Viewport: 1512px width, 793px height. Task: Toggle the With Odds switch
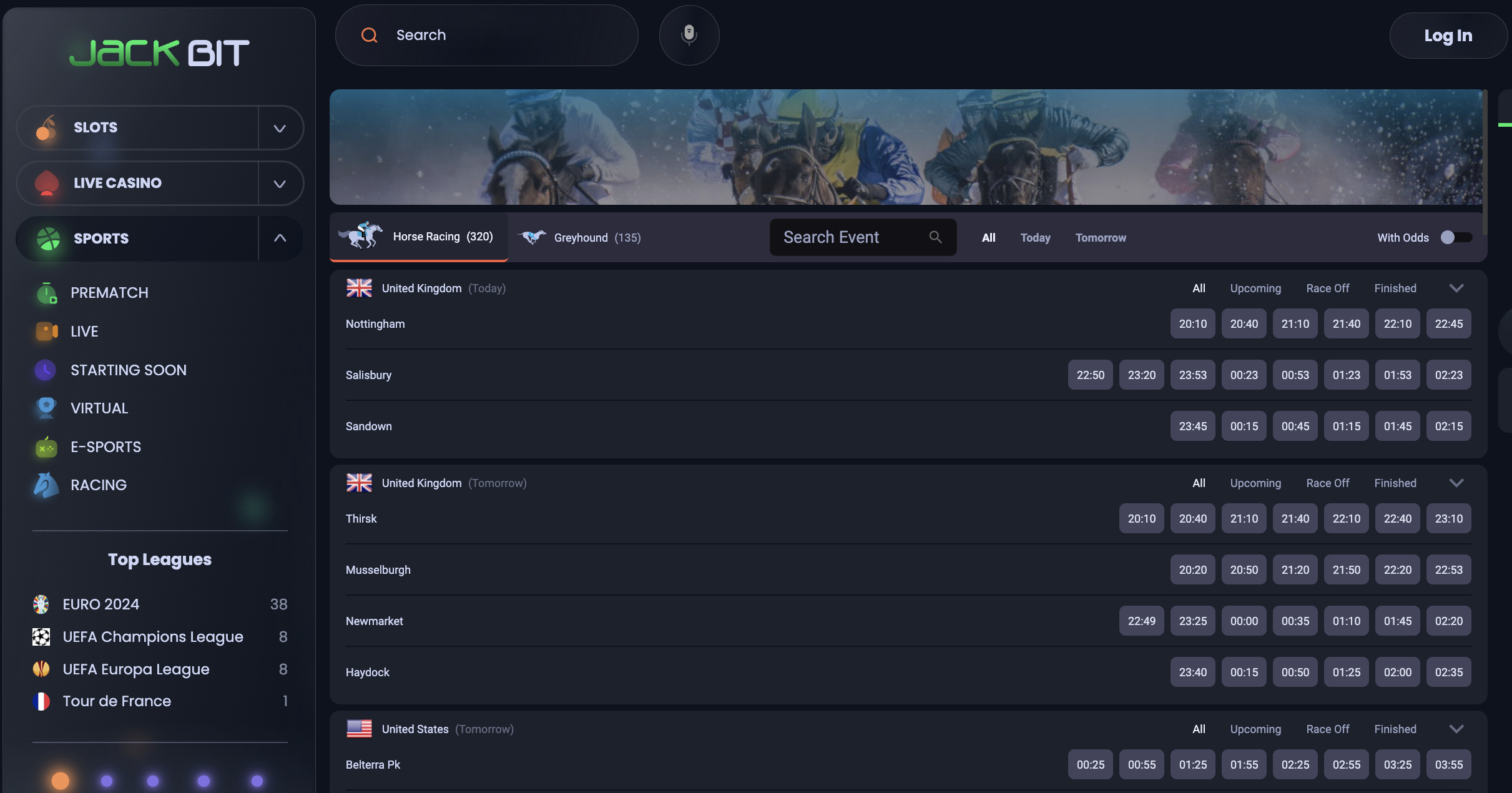(x=1455, y=237)
